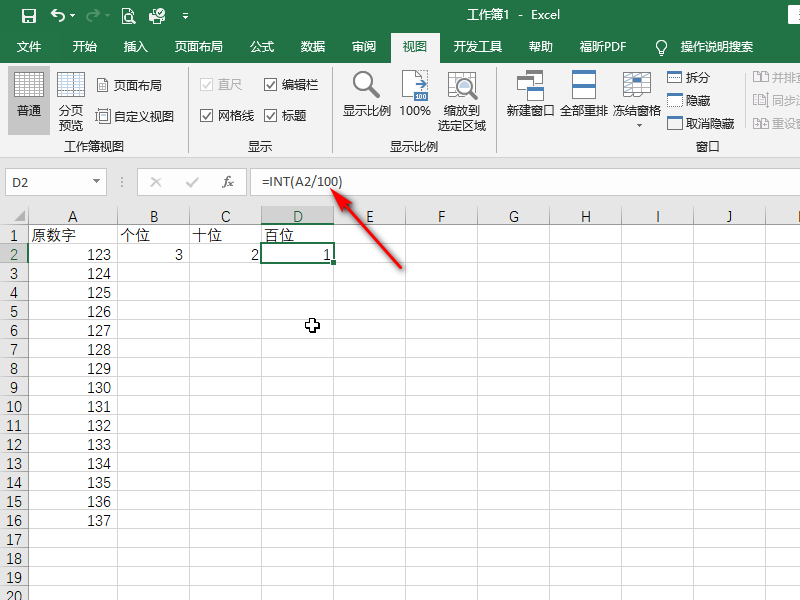Switch to the 公式 Formulas tab

click(x=262, y=47)
